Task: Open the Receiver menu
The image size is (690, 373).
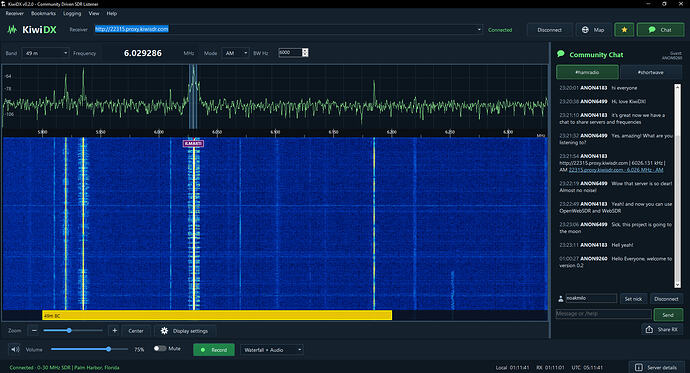Action: 15,13
